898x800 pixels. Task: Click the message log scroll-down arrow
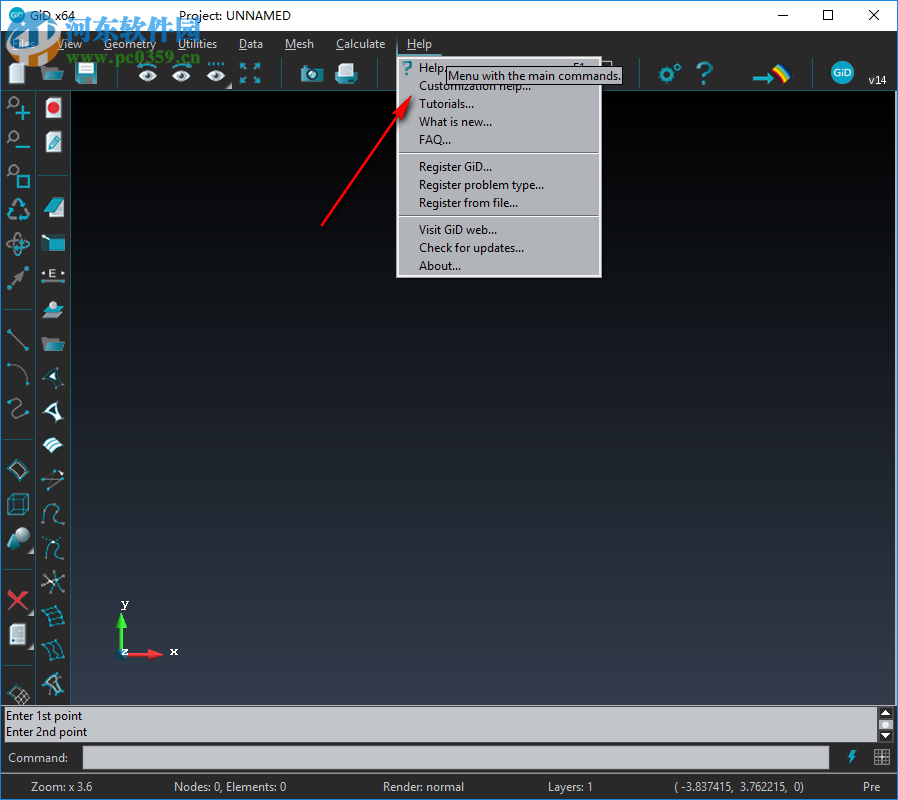(x=885, y=735)
